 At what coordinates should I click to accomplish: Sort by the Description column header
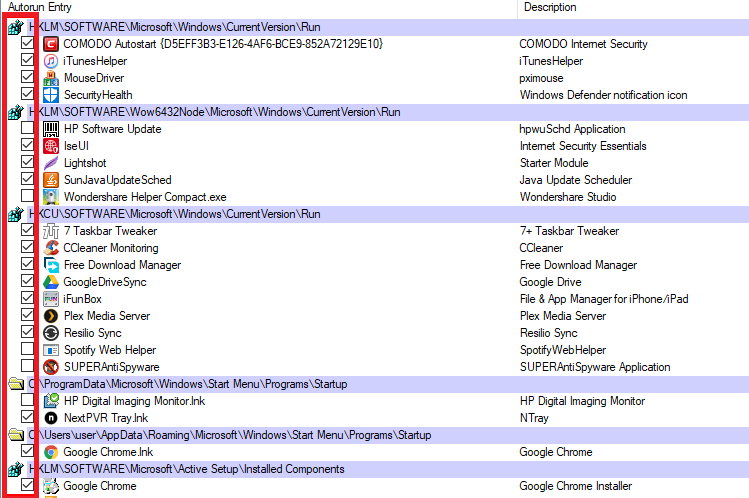633,8
